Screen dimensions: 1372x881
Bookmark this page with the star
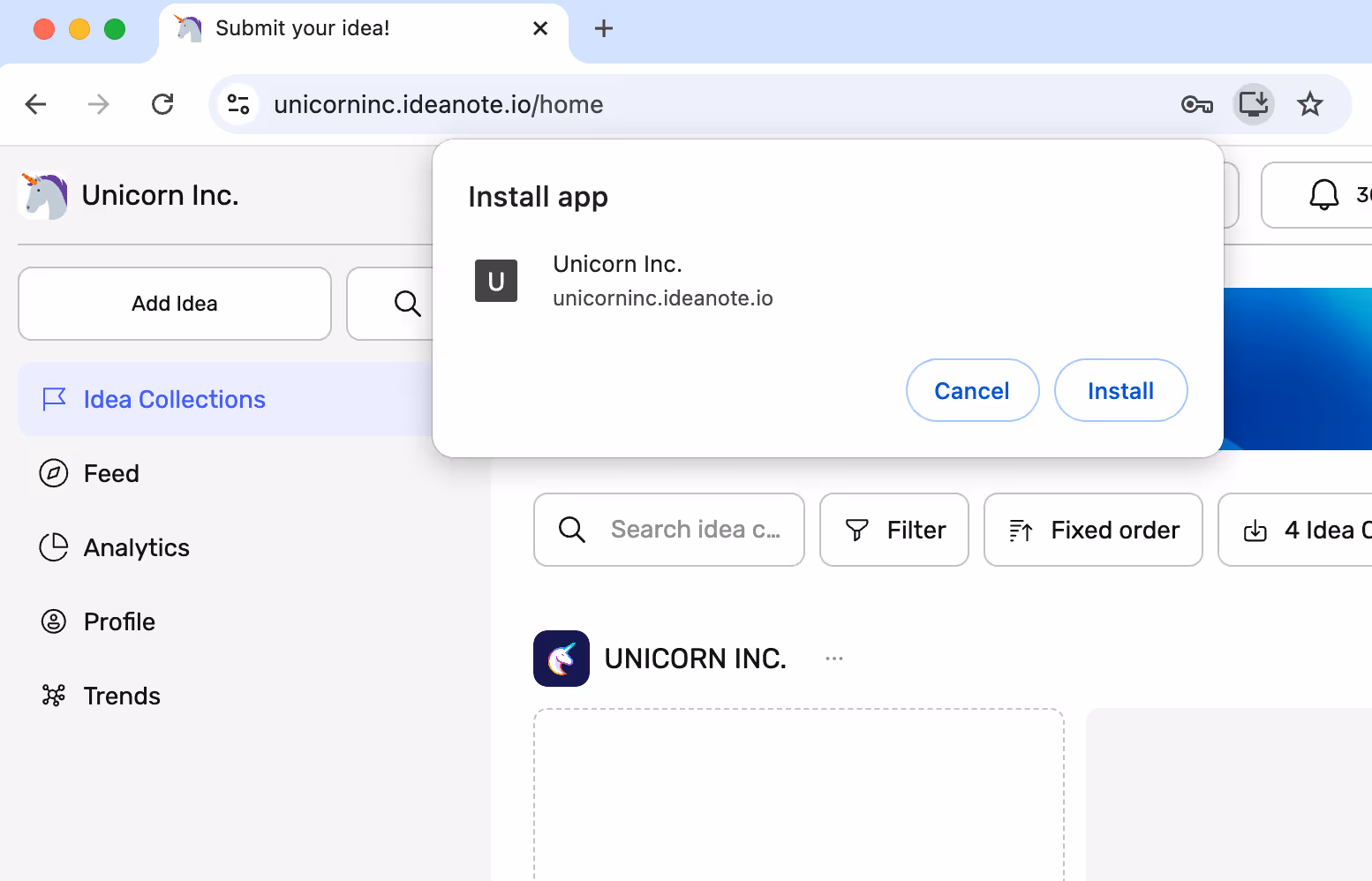(1310, 104)
